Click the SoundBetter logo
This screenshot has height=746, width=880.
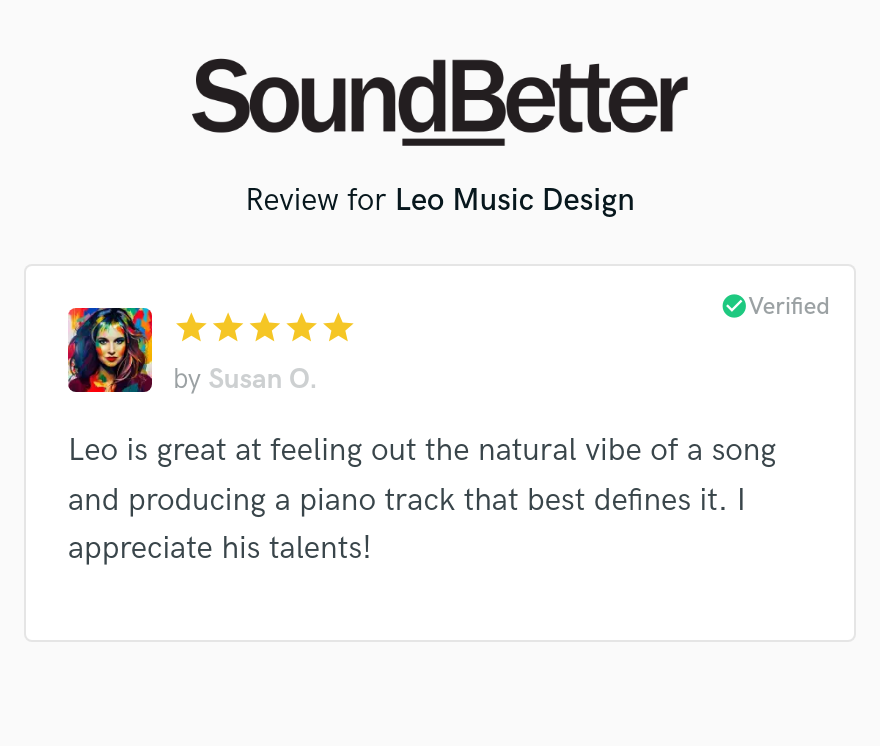[x=439, y=101]
